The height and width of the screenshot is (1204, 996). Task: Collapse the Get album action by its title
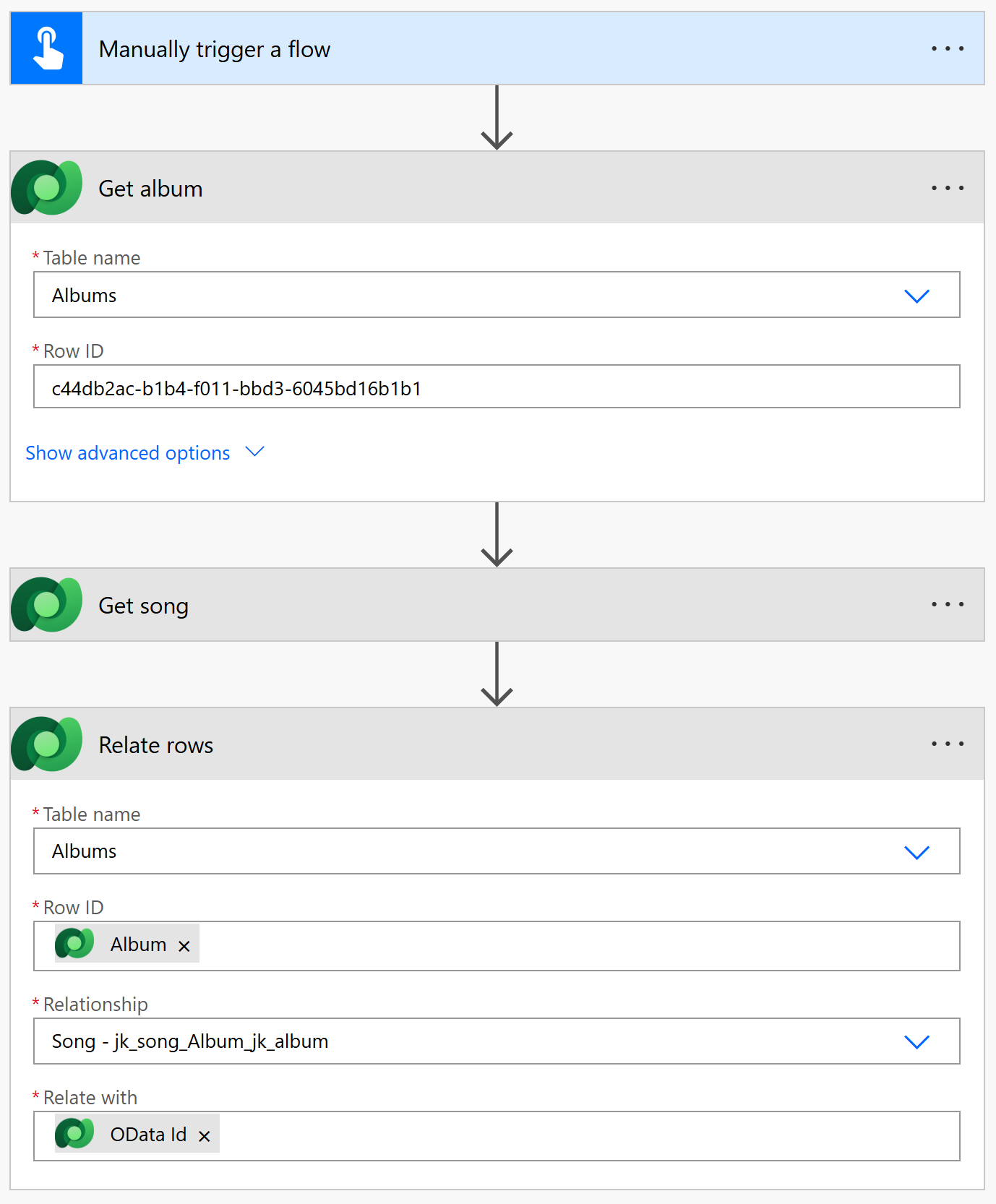click(x=150, y=189)
